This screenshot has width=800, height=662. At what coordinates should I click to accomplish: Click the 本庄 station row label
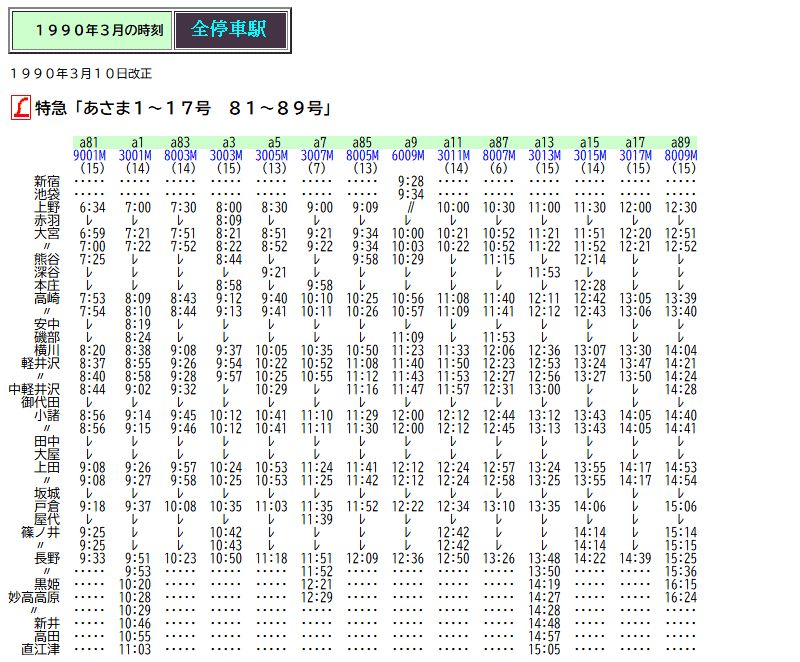click(x=47, y=286)
